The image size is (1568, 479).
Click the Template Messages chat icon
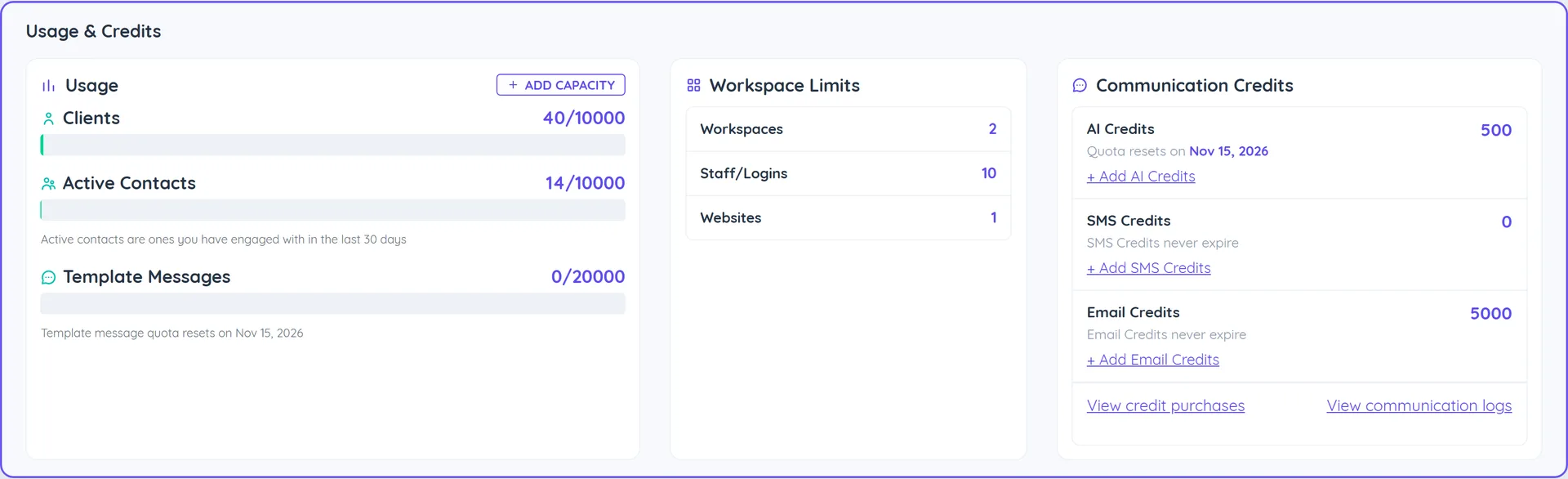tap(48, 278)
